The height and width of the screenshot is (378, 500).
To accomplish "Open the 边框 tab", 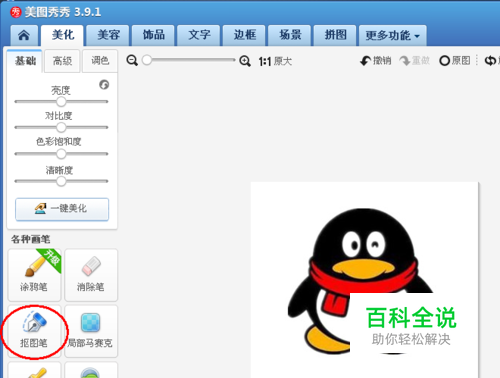I will coord(244,35).
